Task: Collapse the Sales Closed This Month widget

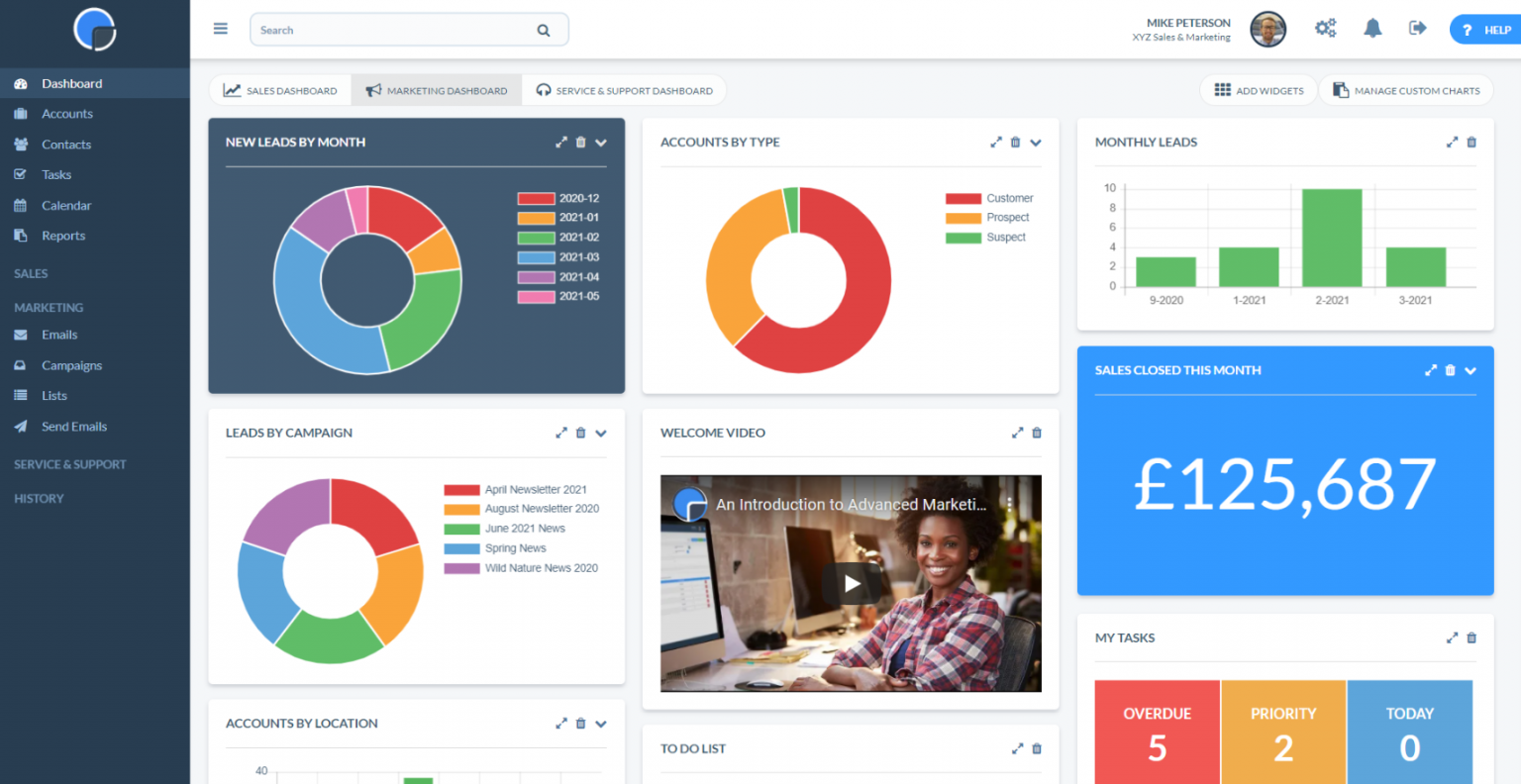Action: 1470,370
